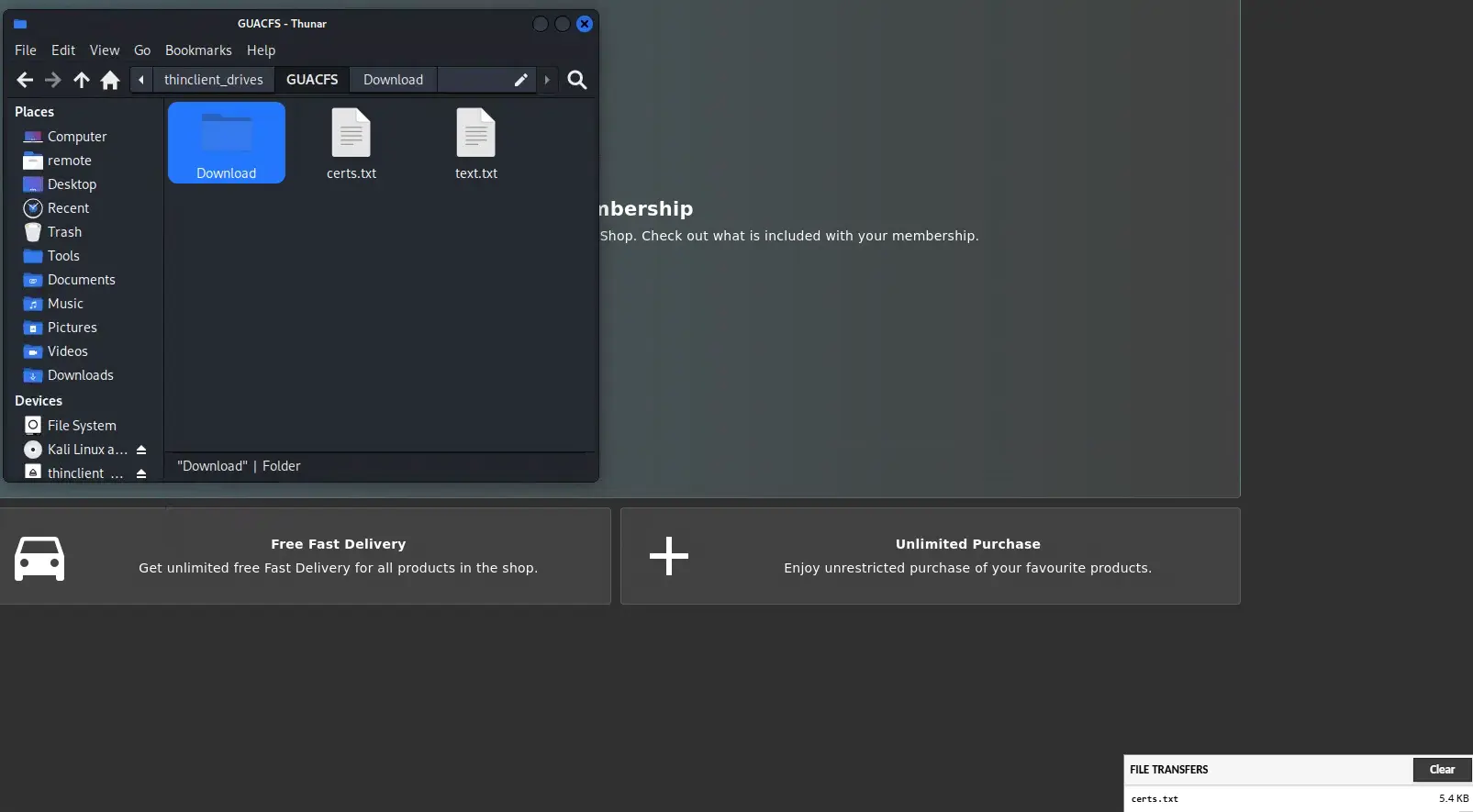Eject the Kali Linux device
The height and width of the screenshot is (812, 1473).
[x=141, y=450]
